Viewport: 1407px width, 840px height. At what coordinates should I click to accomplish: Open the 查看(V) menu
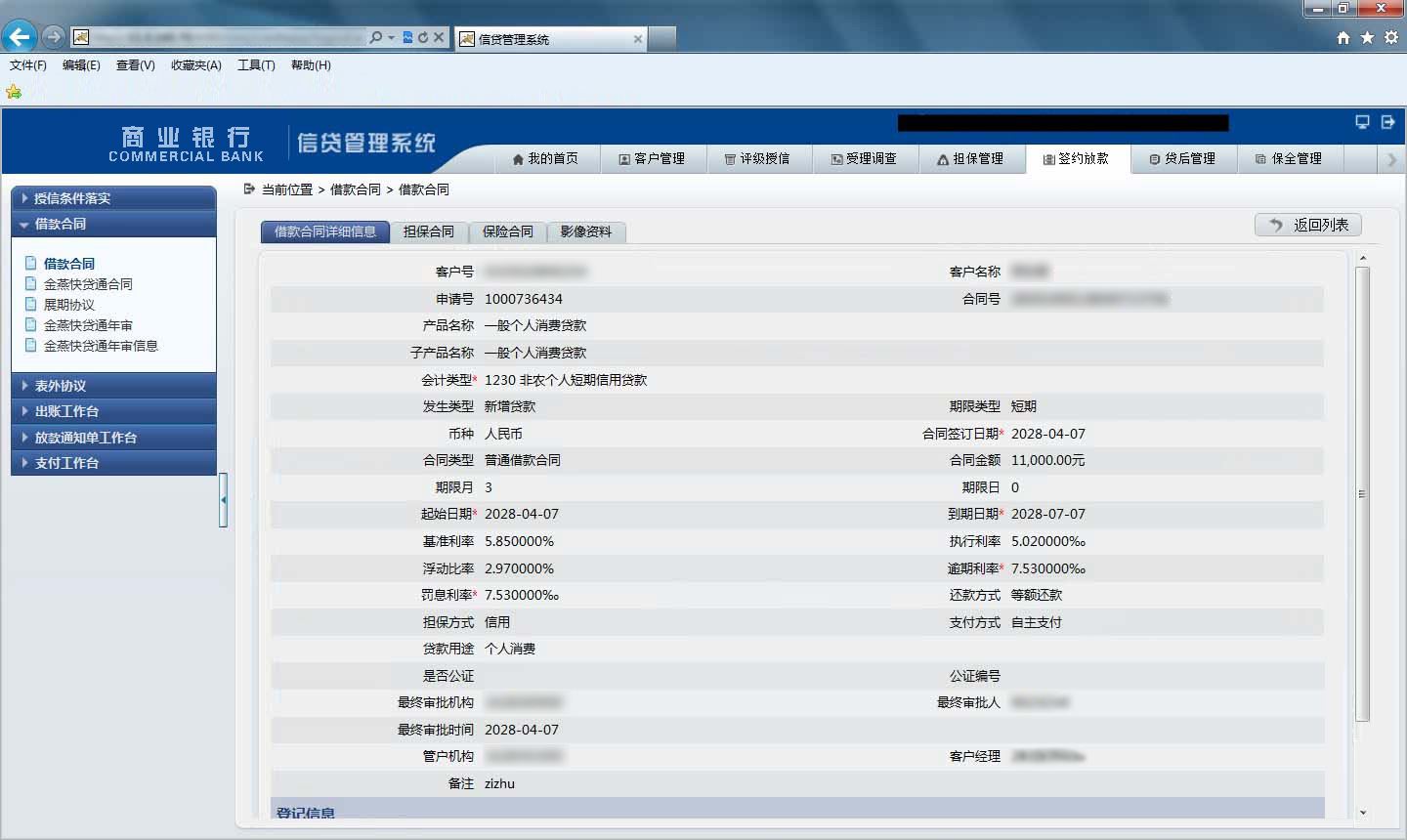[x=136, y=65]
